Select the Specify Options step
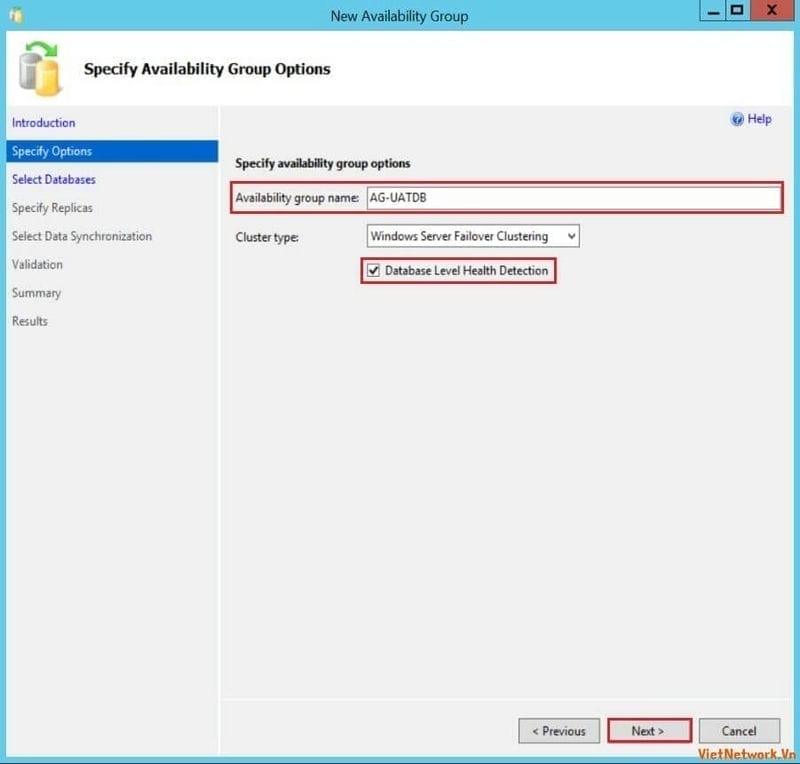Image resolution: width=800 pixels, height=764 pixels. [52, 151]
